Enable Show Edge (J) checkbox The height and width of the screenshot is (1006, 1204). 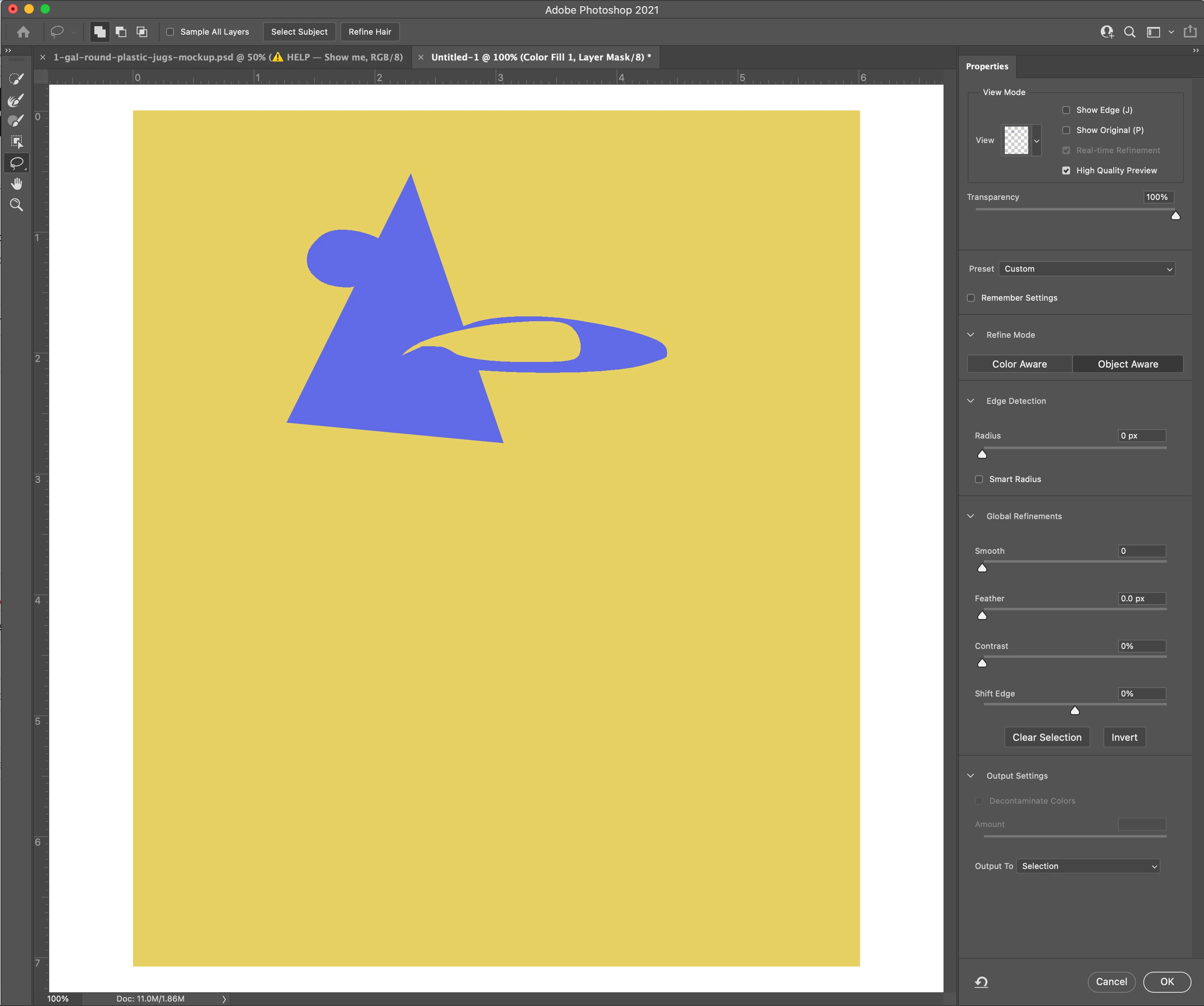pyautogui.click(x=1066, y=110)
